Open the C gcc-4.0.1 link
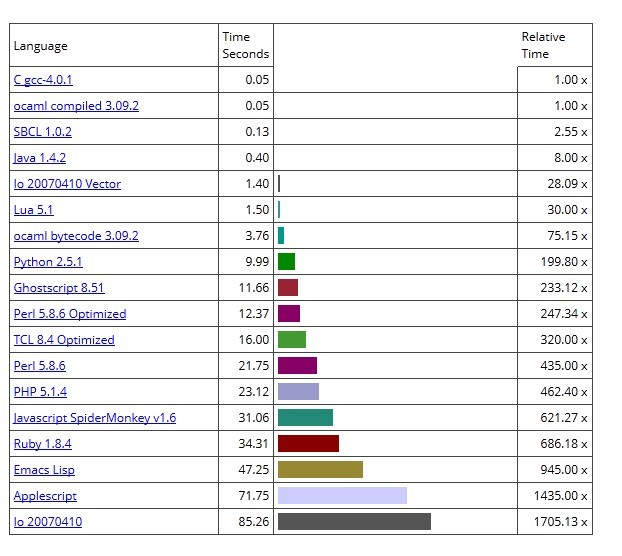The width and height of the screenshot is (622, 556). (x=43, y=80)
